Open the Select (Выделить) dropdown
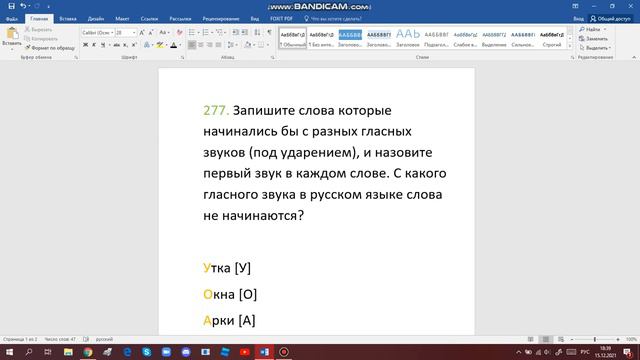The image size is (640, 360). coord(595,48)
